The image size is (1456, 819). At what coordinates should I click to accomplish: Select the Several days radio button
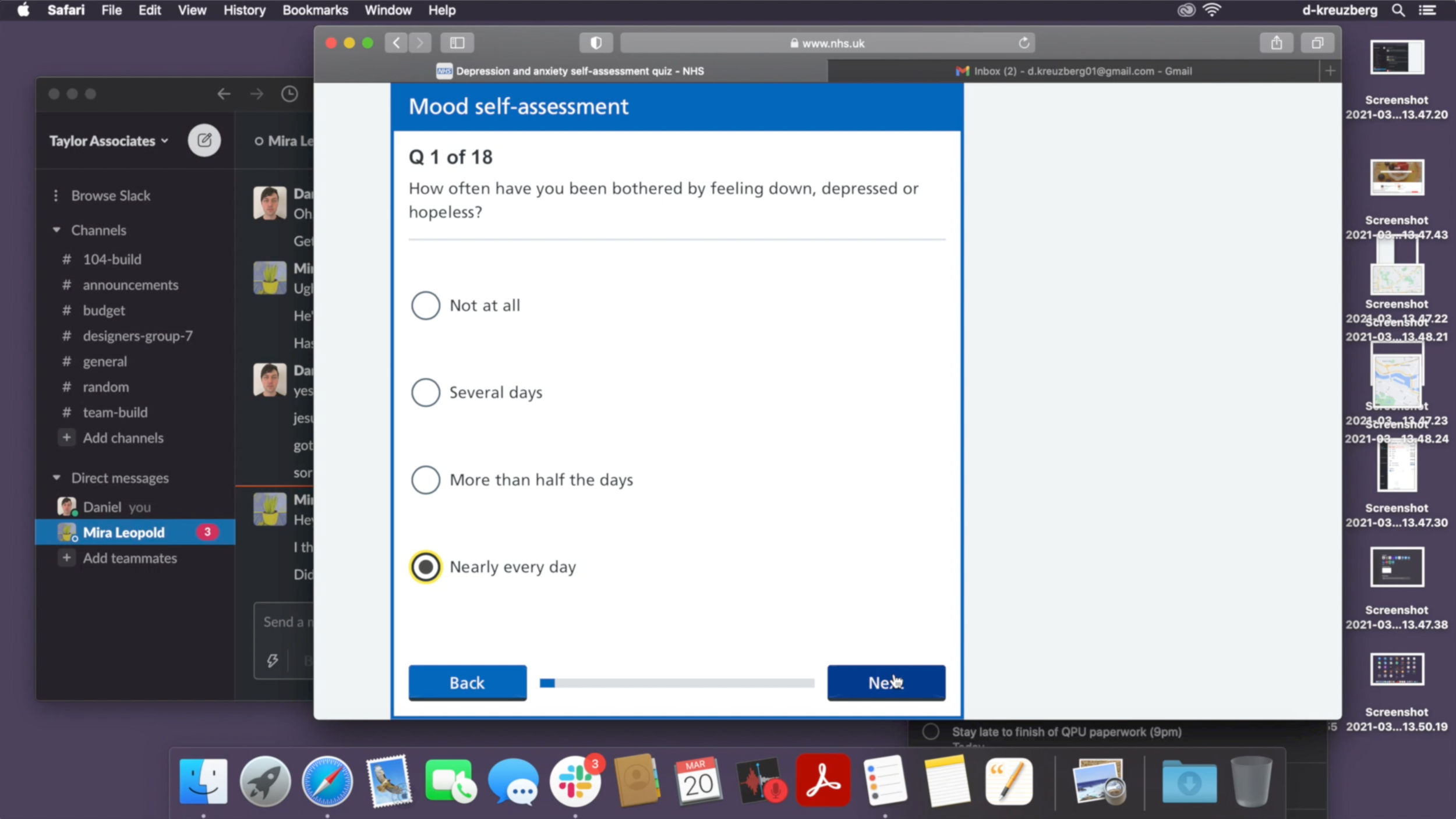[426, 393]
